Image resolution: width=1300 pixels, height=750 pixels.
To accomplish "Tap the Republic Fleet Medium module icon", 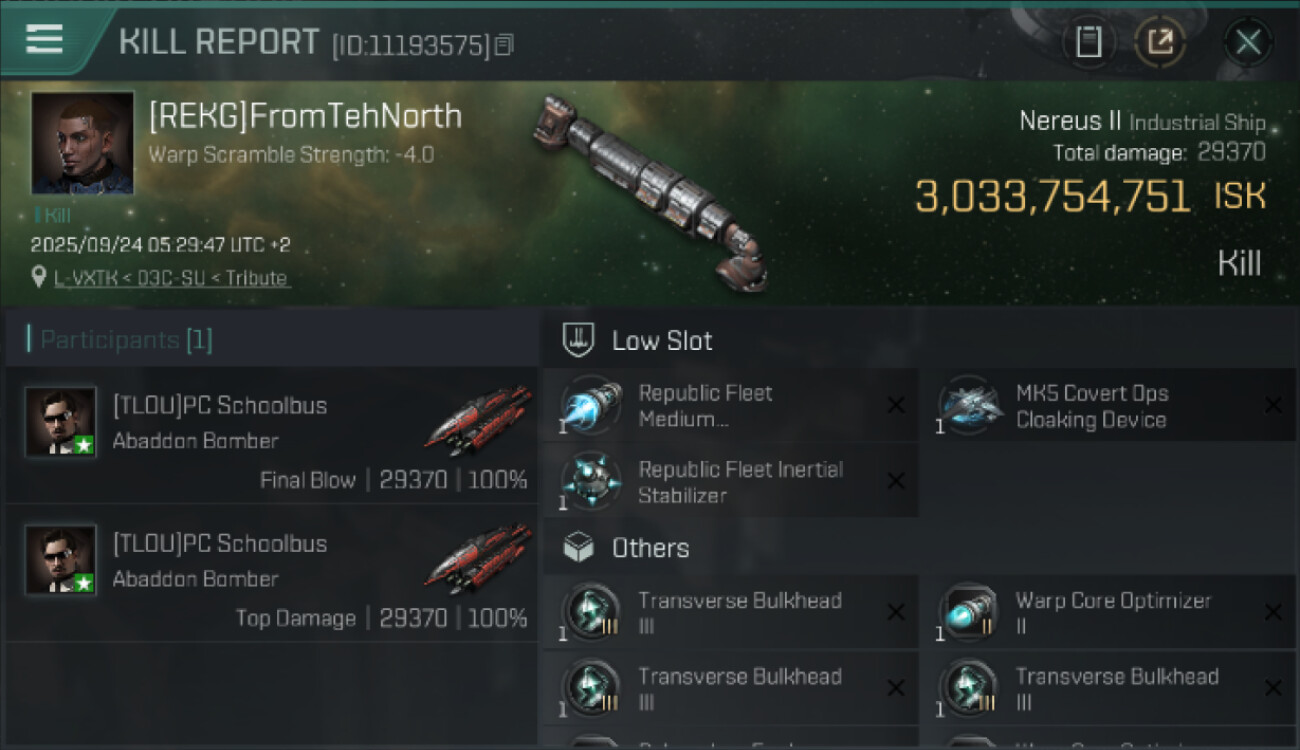I will (x=591, y=406).
